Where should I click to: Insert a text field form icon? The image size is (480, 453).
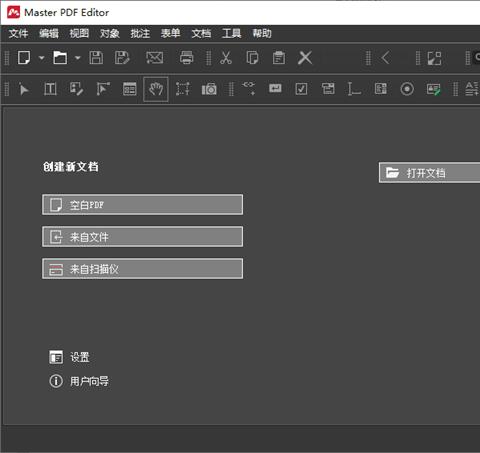275,88
